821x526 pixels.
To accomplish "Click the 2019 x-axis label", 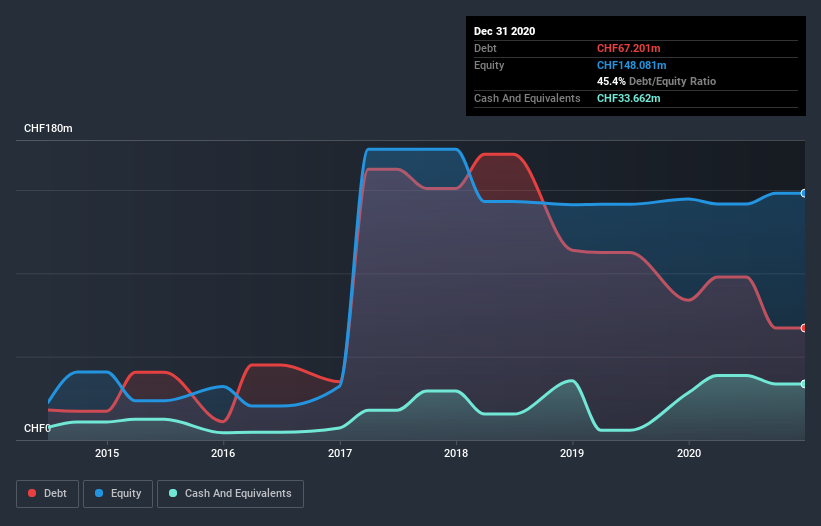I will click(x=572, y=453).
